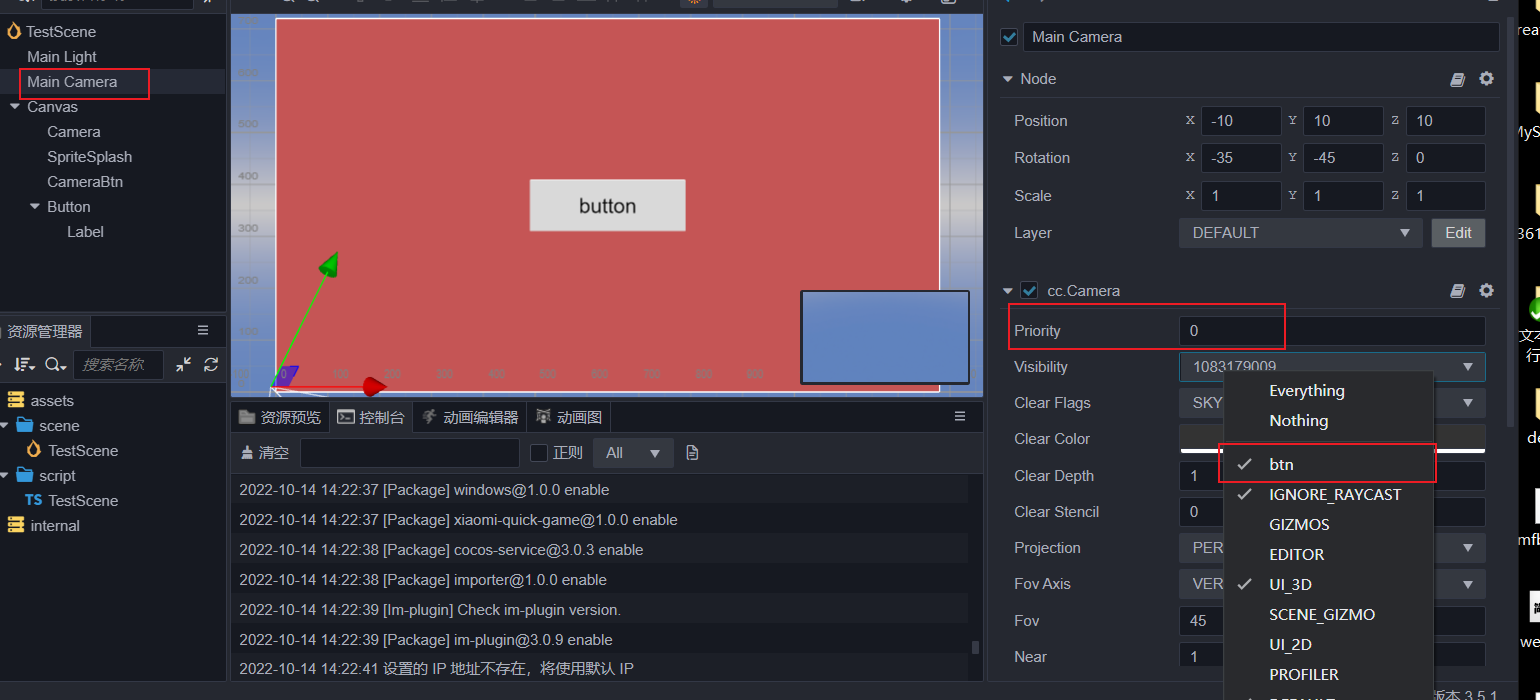1540x700 pixels.
Task: Open the Clear Flags dropdown arrow
Action: pos(1468,403)
